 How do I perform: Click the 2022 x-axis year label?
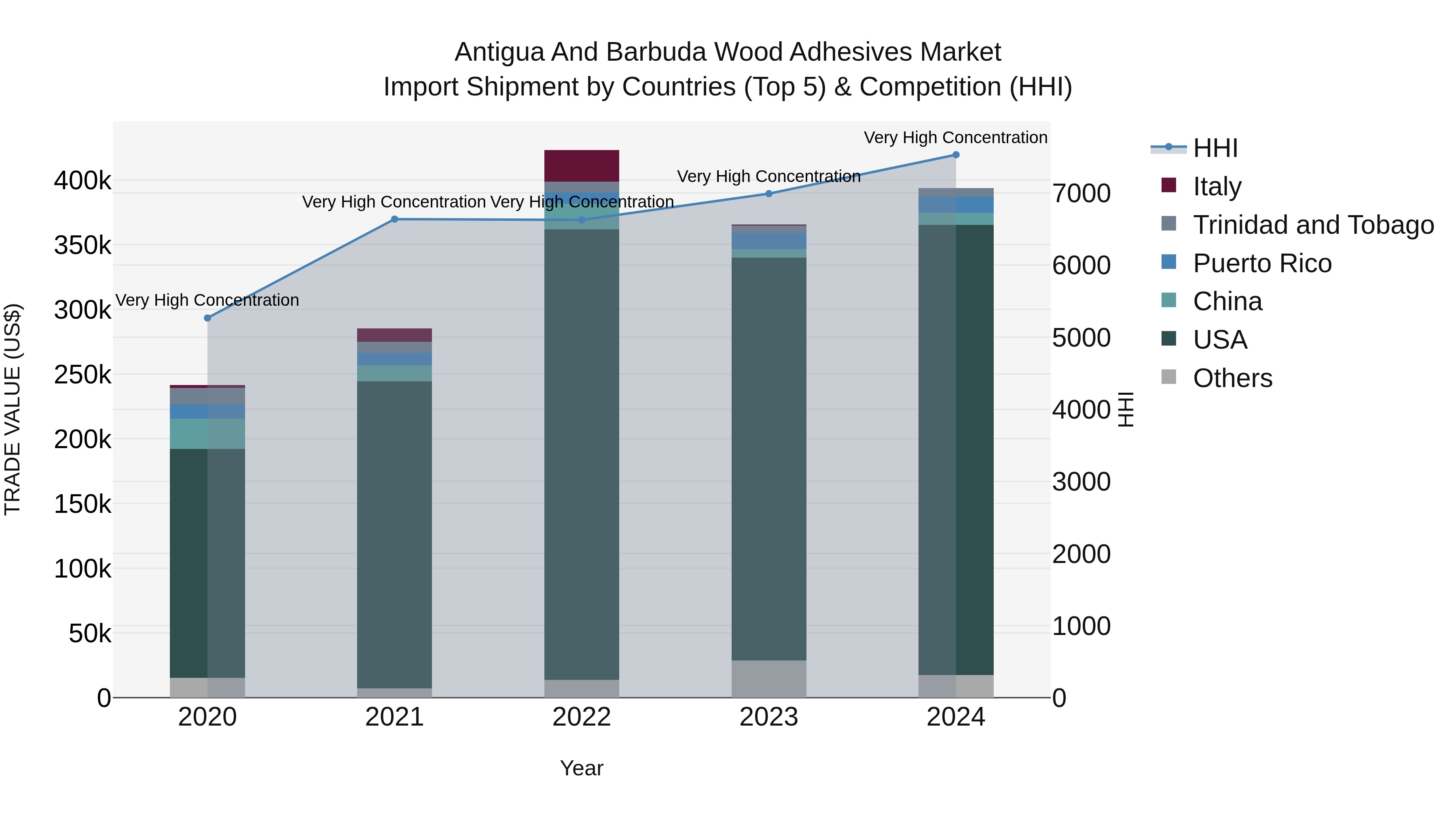pos(582,717)
